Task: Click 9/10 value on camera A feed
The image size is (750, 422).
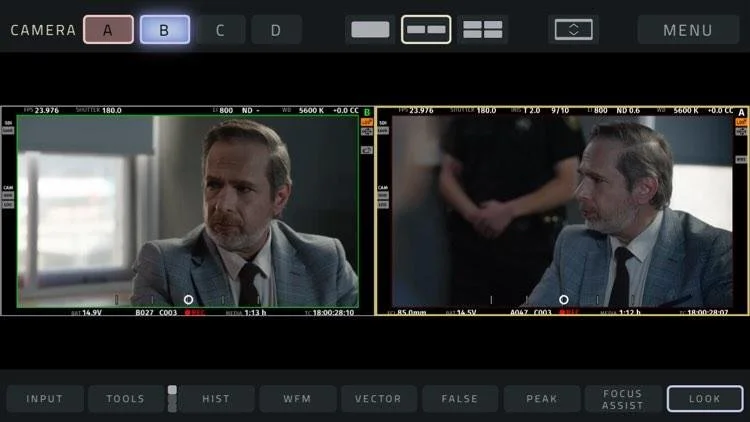Action: coord(560,111)
